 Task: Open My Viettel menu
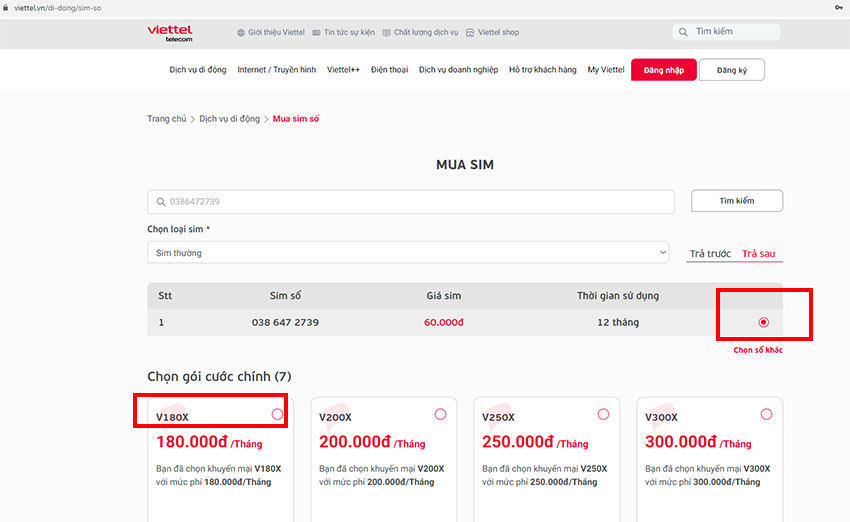[606, 69]
